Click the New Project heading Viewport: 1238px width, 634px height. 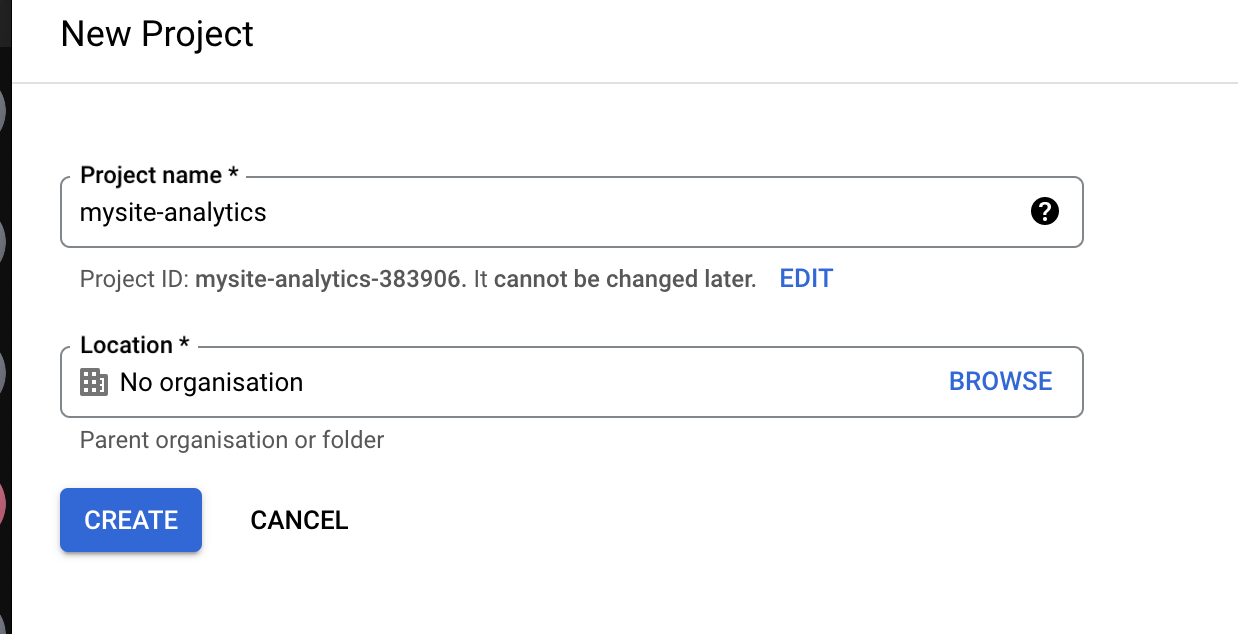click(x=157, y=34)
